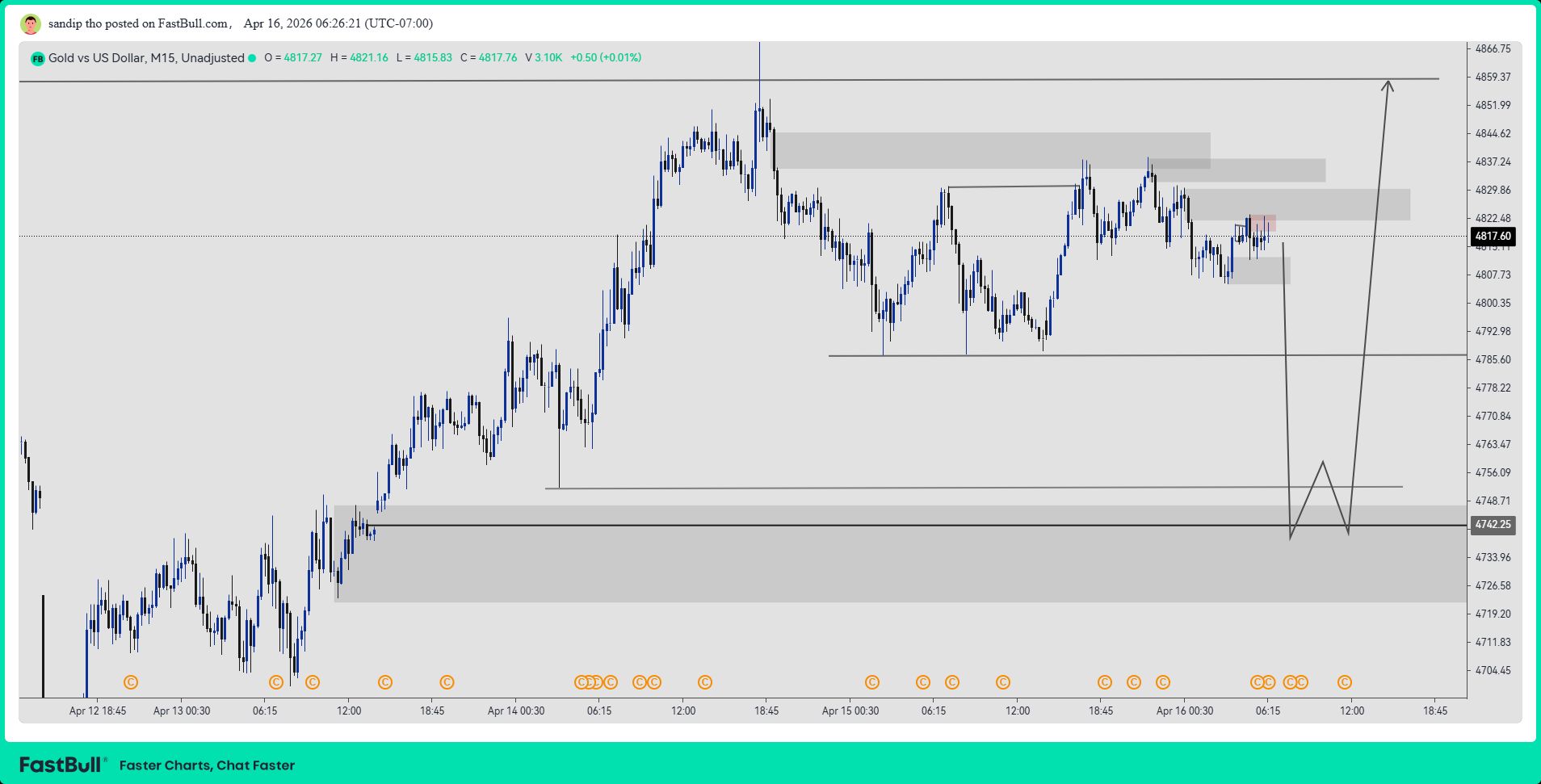Open the Gold vs US Dollar symbol title

pyautogui.click(x=145, y=58)
